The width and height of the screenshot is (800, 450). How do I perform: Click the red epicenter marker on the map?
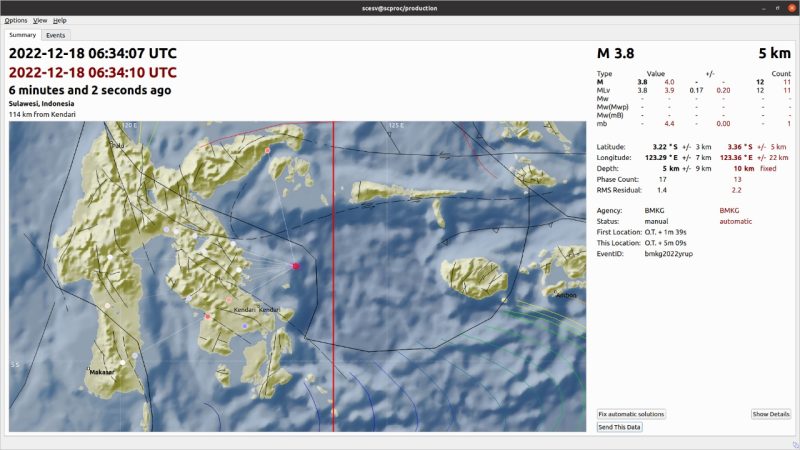(295, 265)
